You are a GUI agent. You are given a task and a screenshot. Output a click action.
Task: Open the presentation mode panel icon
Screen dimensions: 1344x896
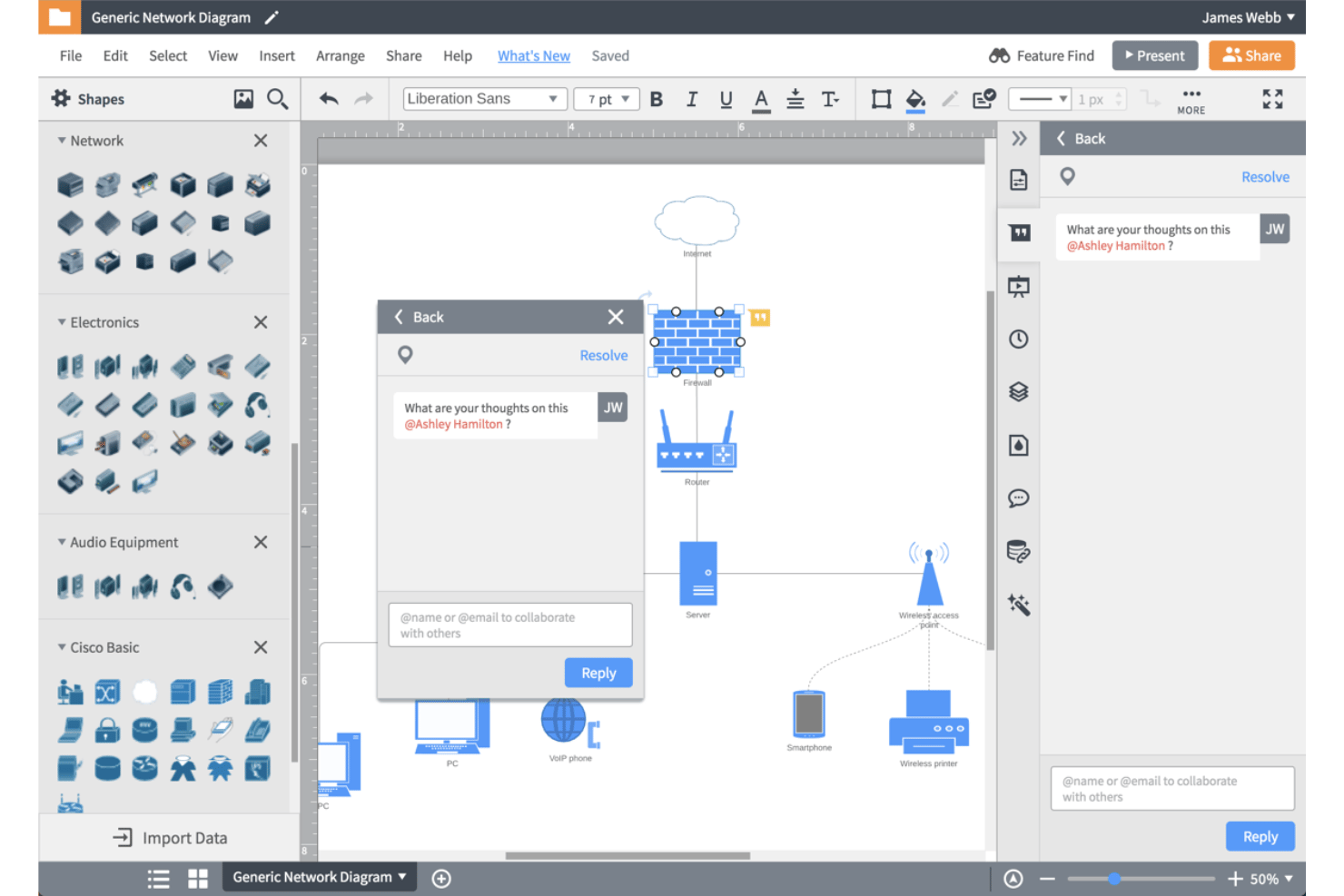click(x=1019, y=287)
